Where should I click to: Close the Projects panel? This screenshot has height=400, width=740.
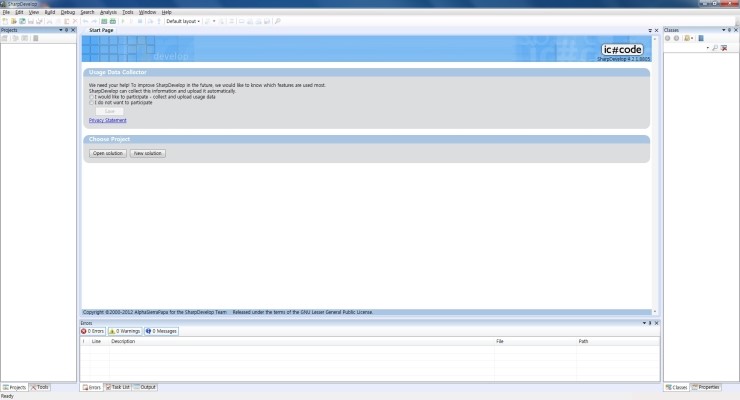(73, 30)
